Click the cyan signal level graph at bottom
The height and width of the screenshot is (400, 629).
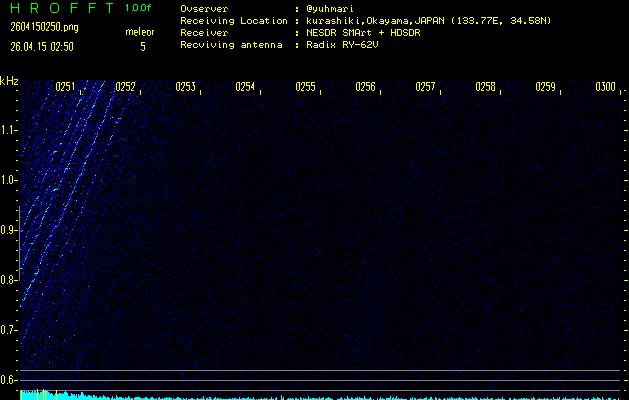click(x=40, y=395)
